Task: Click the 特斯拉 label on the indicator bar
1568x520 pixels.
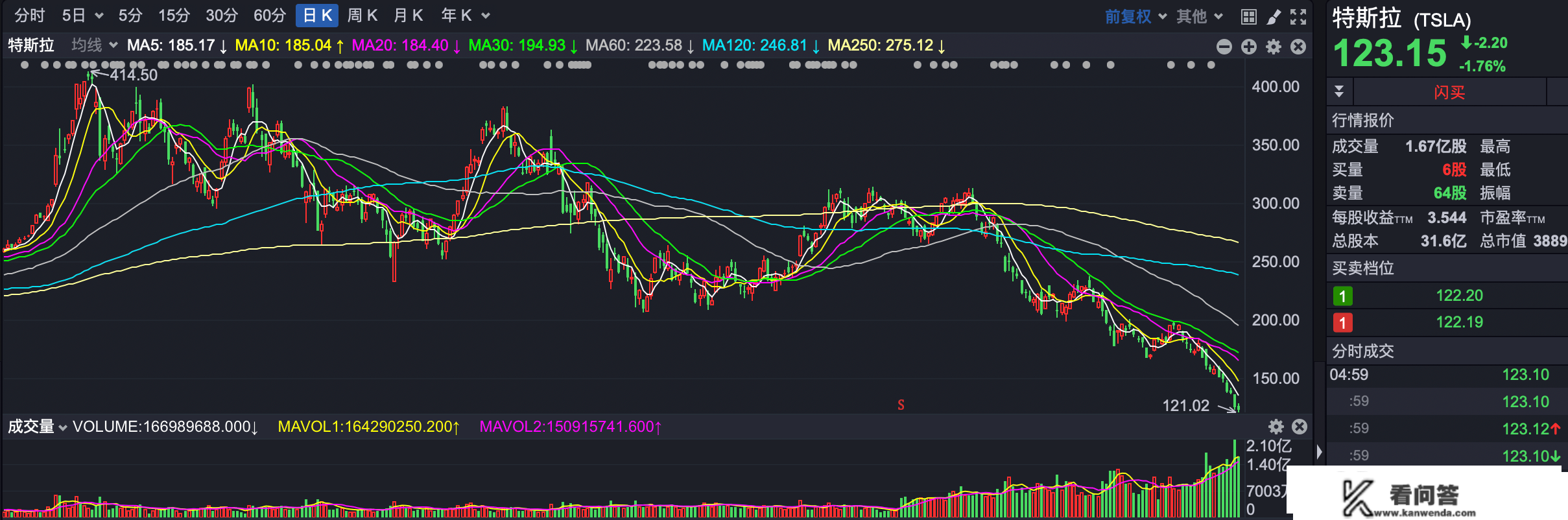Action: click(31, 45)
